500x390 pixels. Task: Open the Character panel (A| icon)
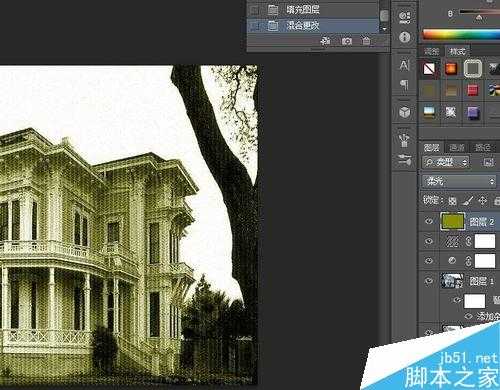404,65
